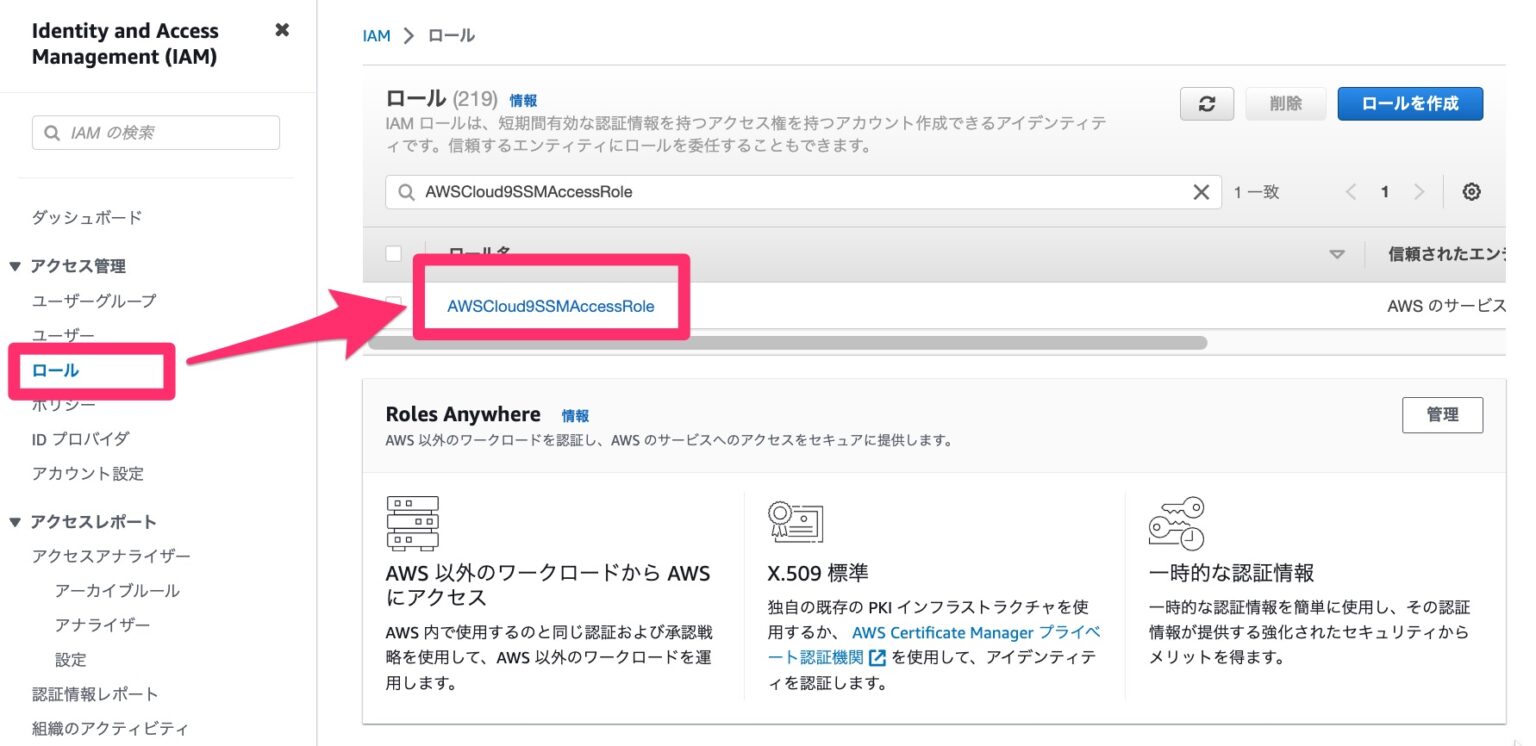Clear the role search text
The width and height of the screenshot is (1536, 746).
pyautogui.click(x=1201, y=192)
